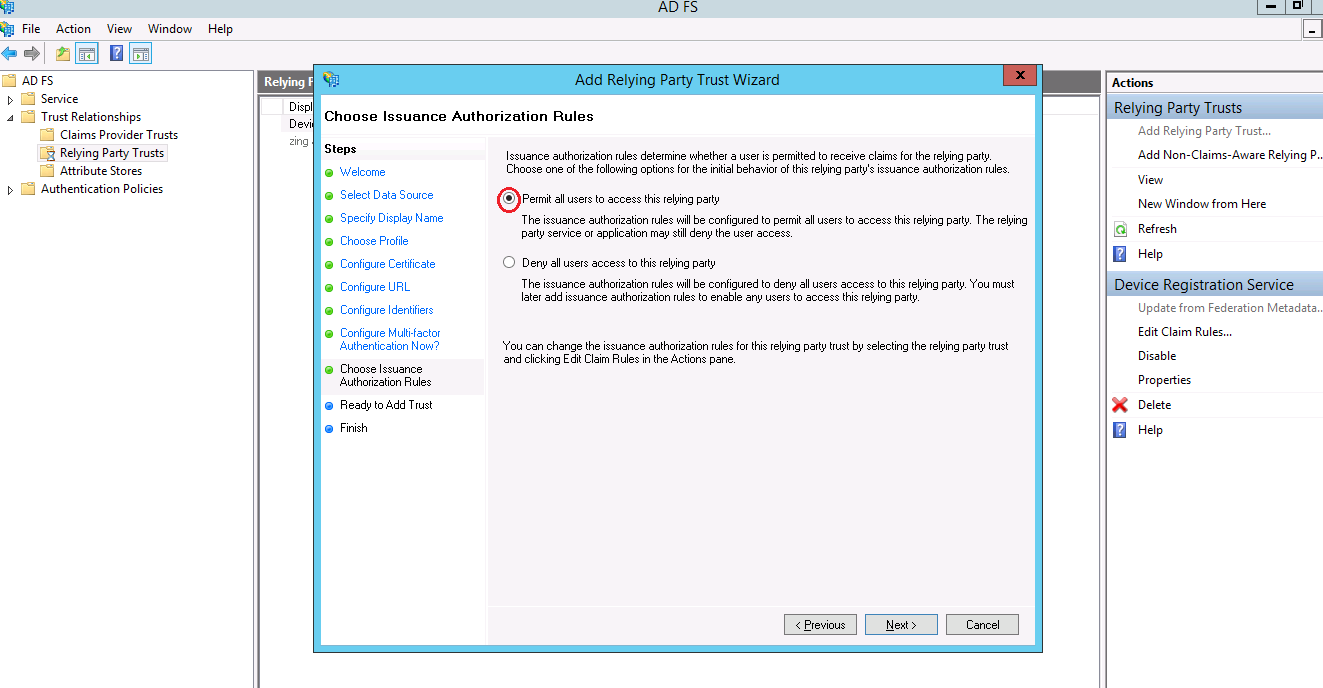Click the Back arrow toolbar icon

(x=9, y=53)
